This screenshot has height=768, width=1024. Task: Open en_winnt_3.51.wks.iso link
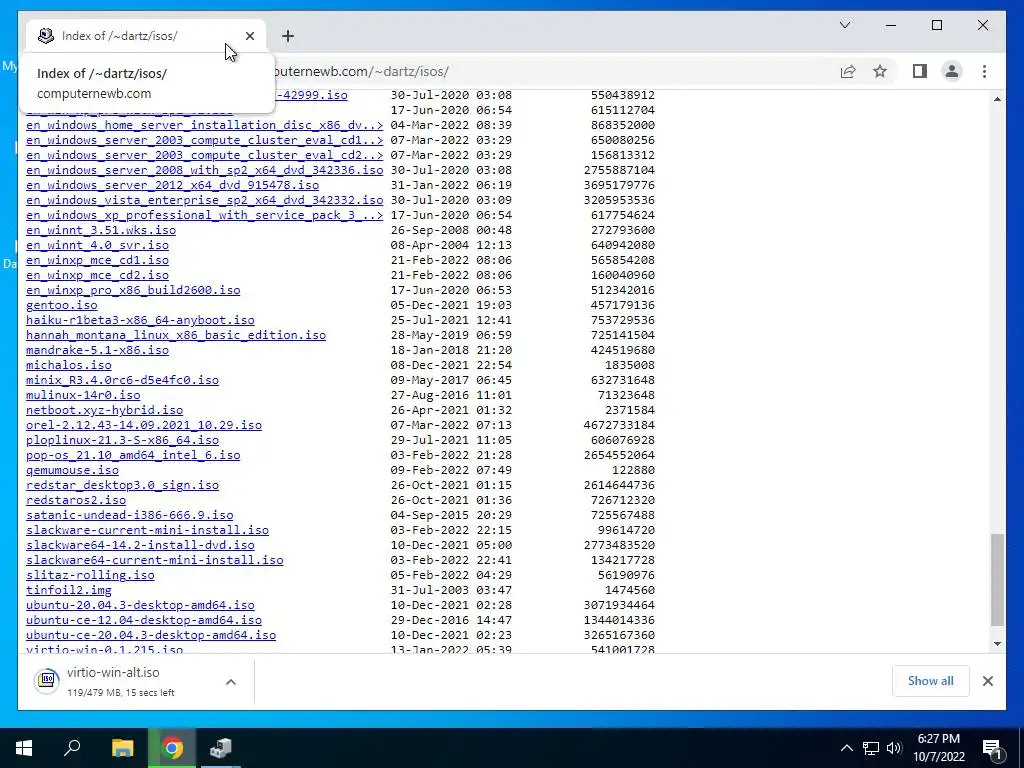[101, 231]
